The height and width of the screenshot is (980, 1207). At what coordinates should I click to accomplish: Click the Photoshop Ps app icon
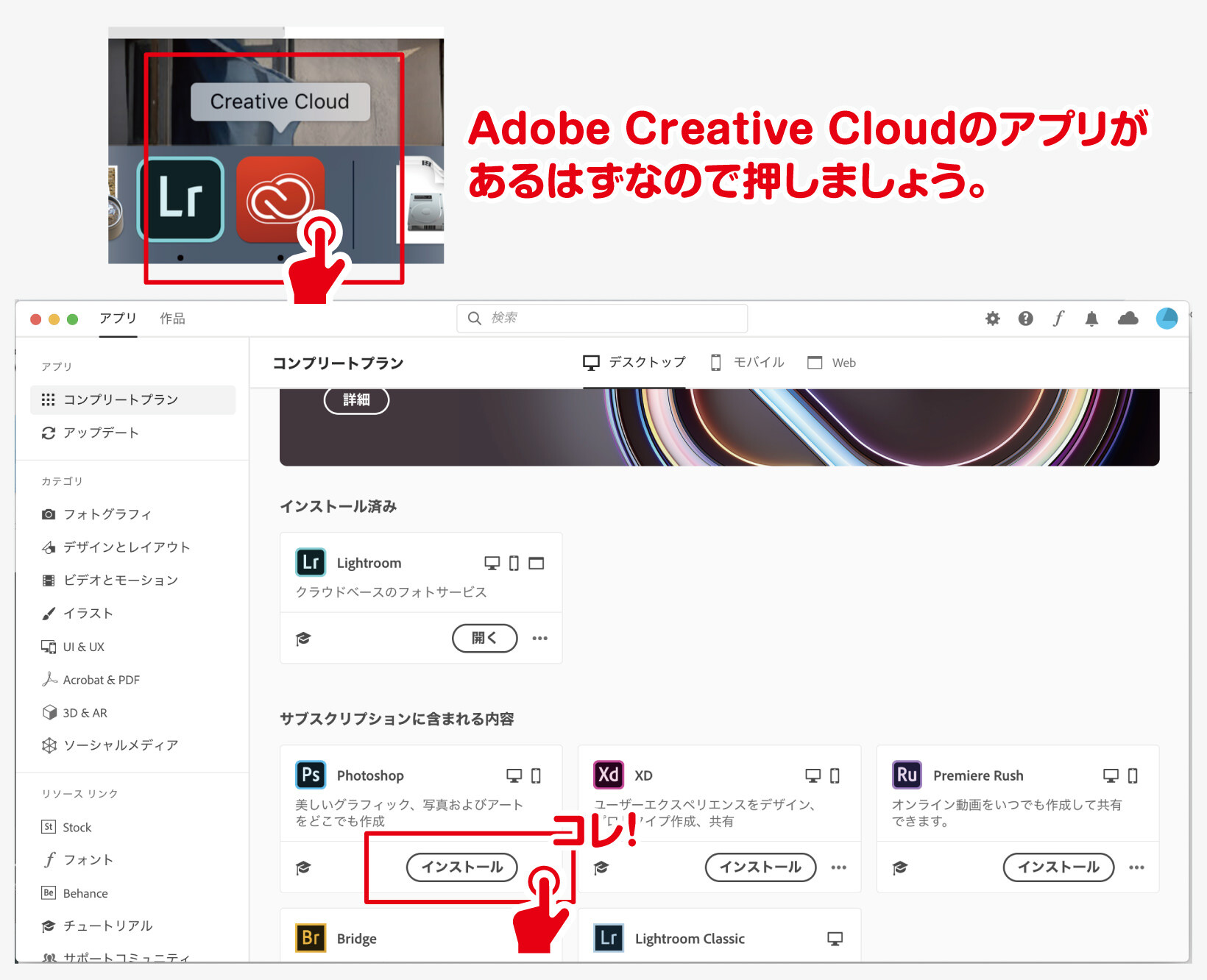click(x=311, y=775)
